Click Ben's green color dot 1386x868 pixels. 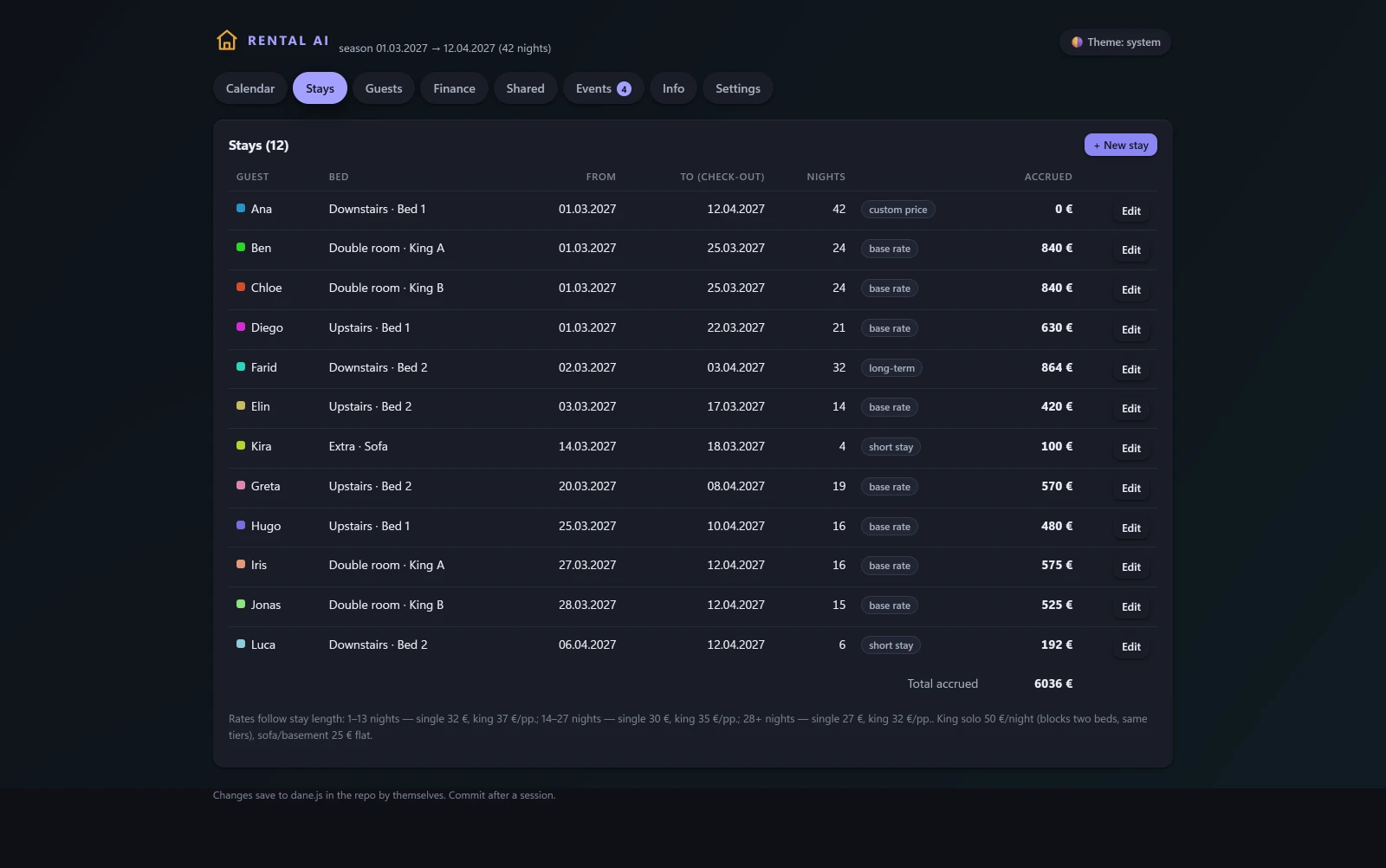click(241, 247)
